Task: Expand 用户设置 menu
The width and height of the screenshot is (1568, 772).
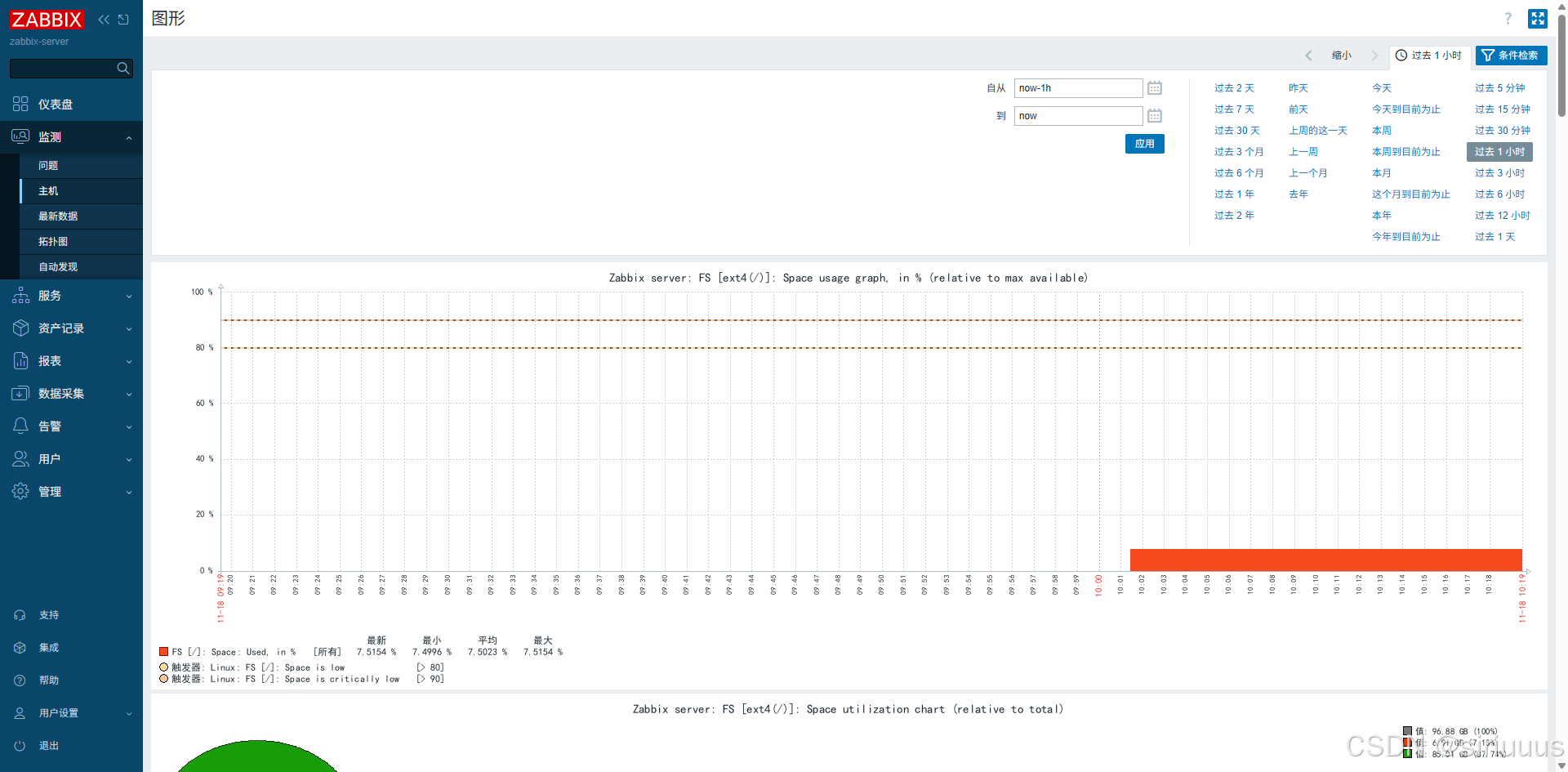Action: click(x=71, y=713)
